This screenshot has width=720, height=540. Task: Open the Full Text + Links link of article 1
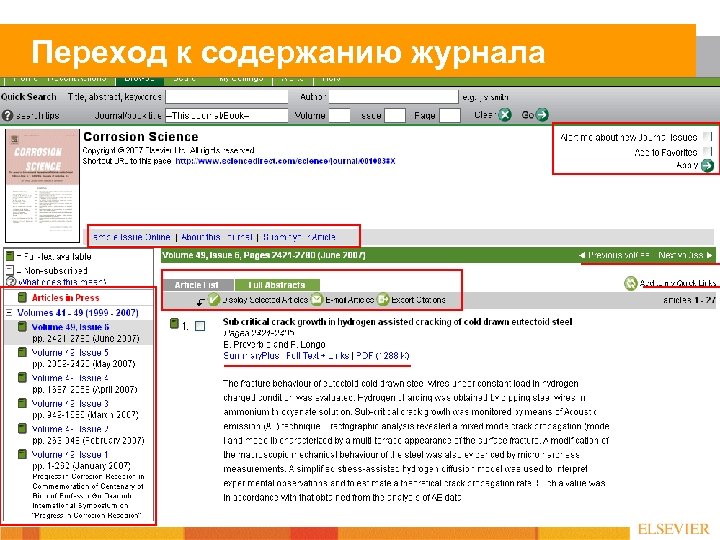coord(317,356)
